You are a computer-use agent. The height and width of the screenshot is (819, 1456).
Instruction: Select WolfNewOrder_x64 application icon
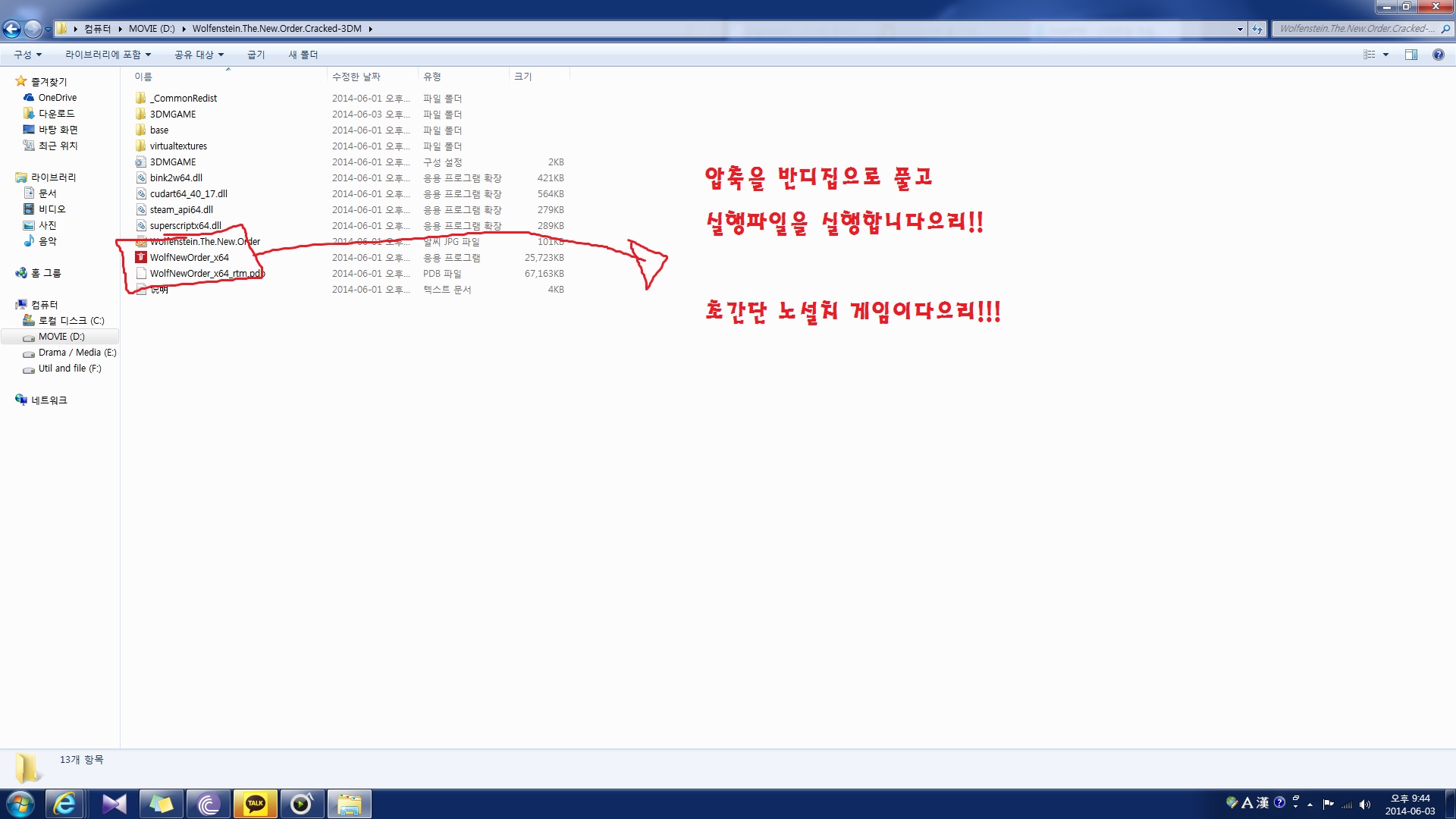coord(140,257)
